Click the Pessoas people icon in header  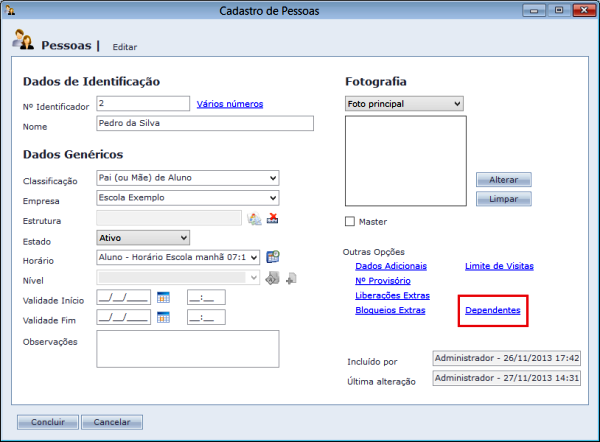(x=24, y=41)
